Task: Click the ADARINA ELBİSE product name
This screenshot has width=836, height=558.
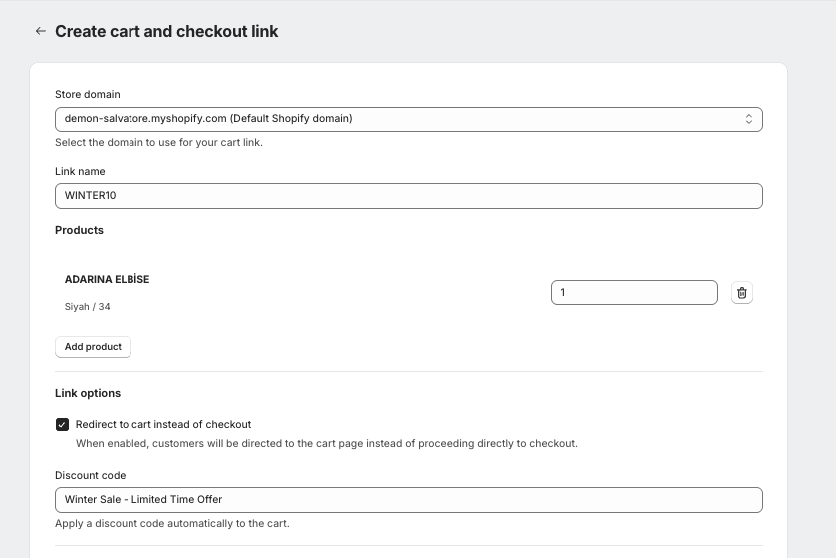Action: 107,279
